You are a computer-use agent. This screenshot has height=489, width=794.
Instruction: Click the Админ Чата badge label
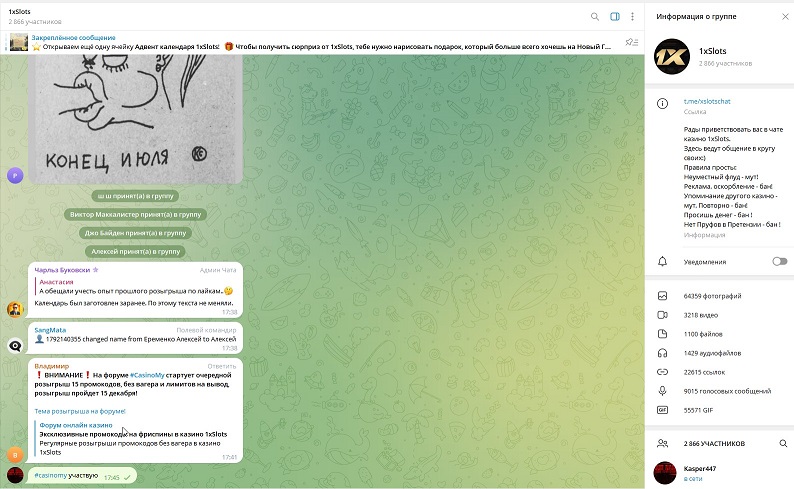pos(218,270)
